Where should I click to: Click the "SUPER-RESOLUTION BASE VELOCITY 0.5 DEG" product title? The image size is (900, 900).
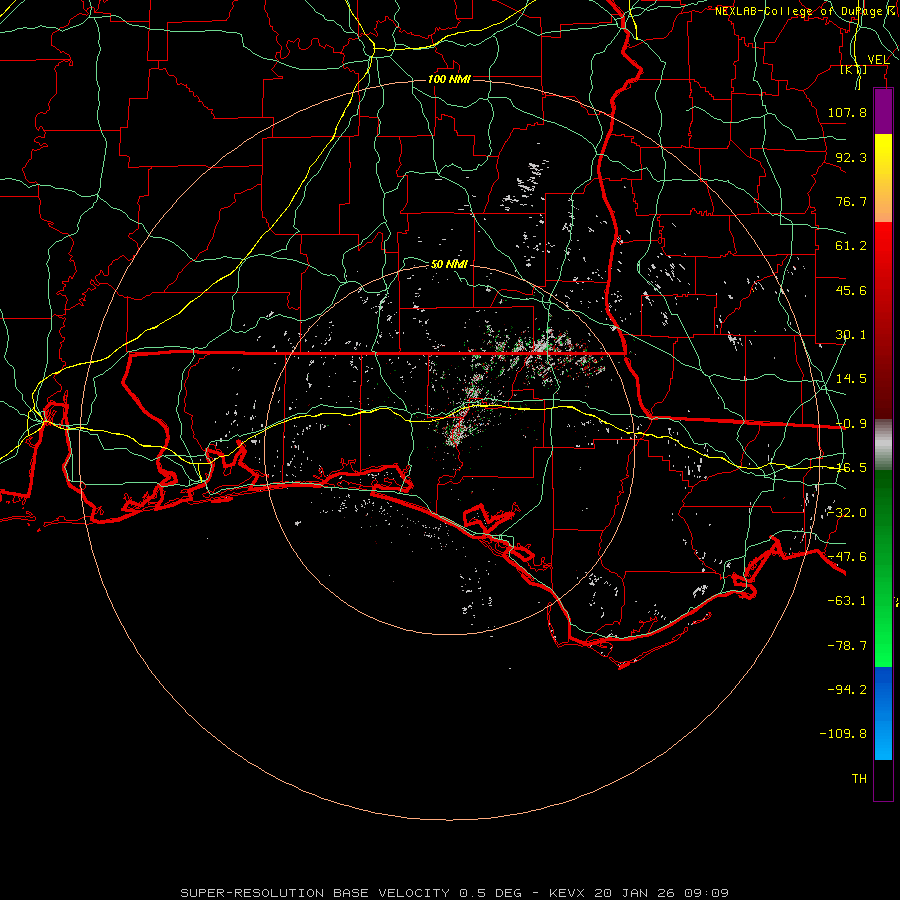tap(351, 893)
